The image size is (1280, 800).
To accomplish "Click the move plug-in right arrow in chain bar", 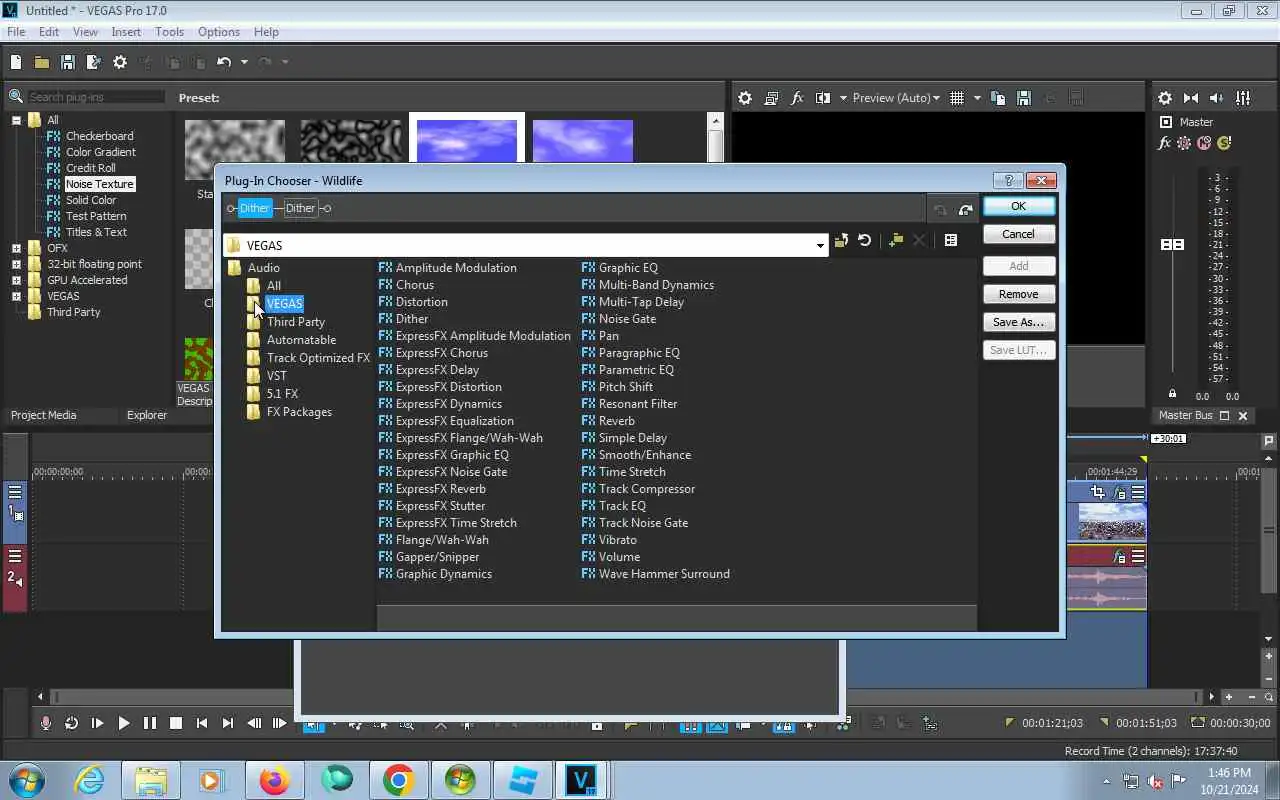I will coord(965,209).
